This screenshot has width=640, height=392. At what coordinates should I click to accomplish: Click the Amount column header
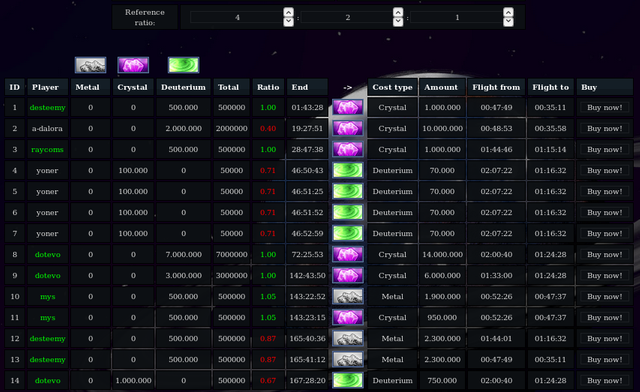(442, 87)
